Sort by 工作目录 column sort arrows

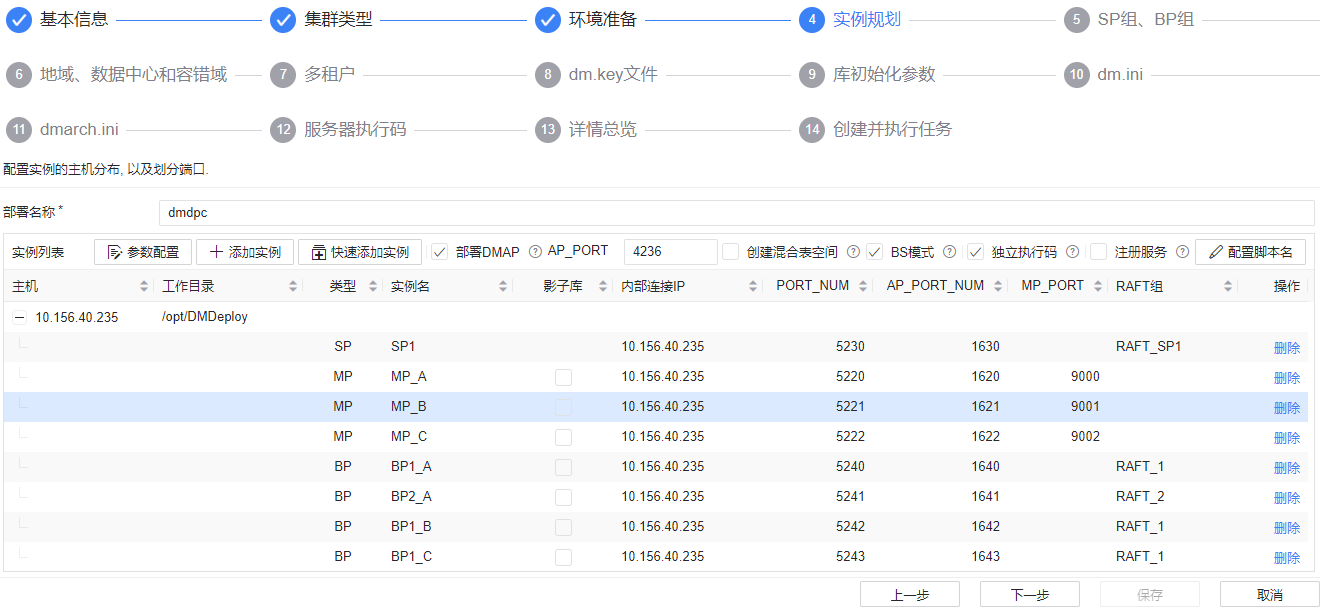(293, 286)
